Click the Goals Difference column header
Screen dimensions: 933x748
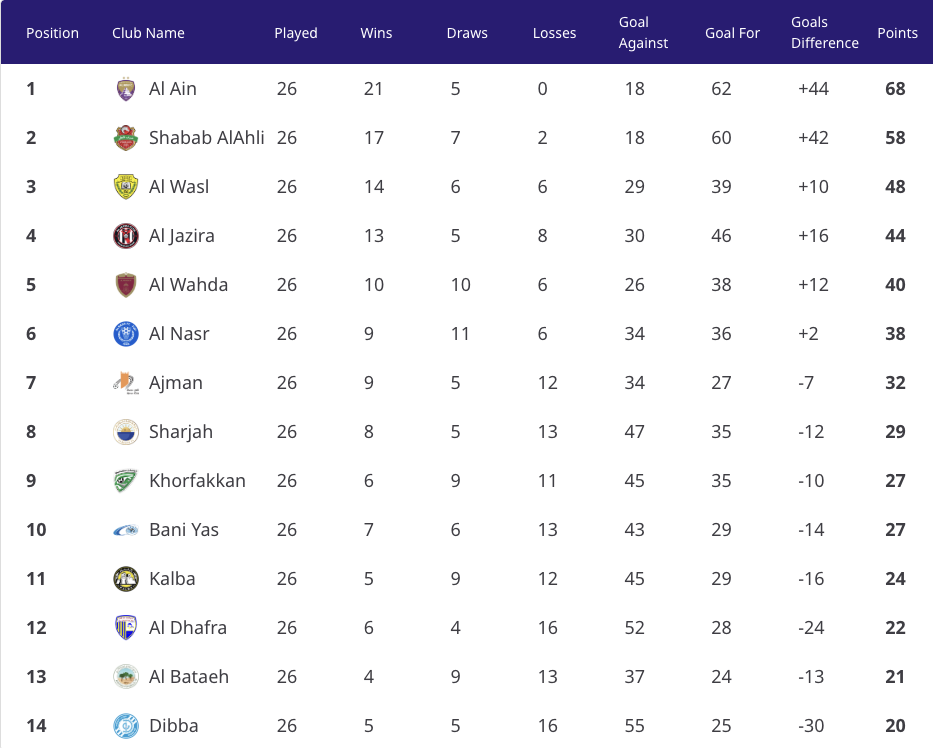[825, 33]
